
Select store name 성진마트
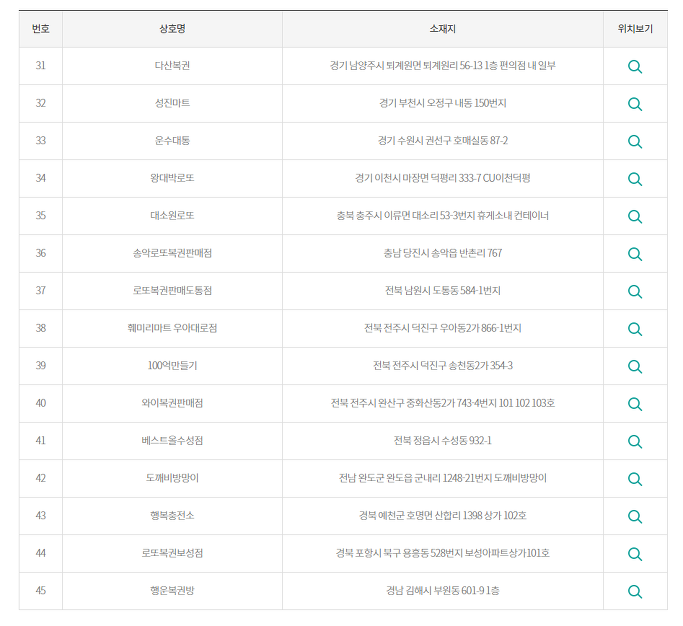coord(172,103)
